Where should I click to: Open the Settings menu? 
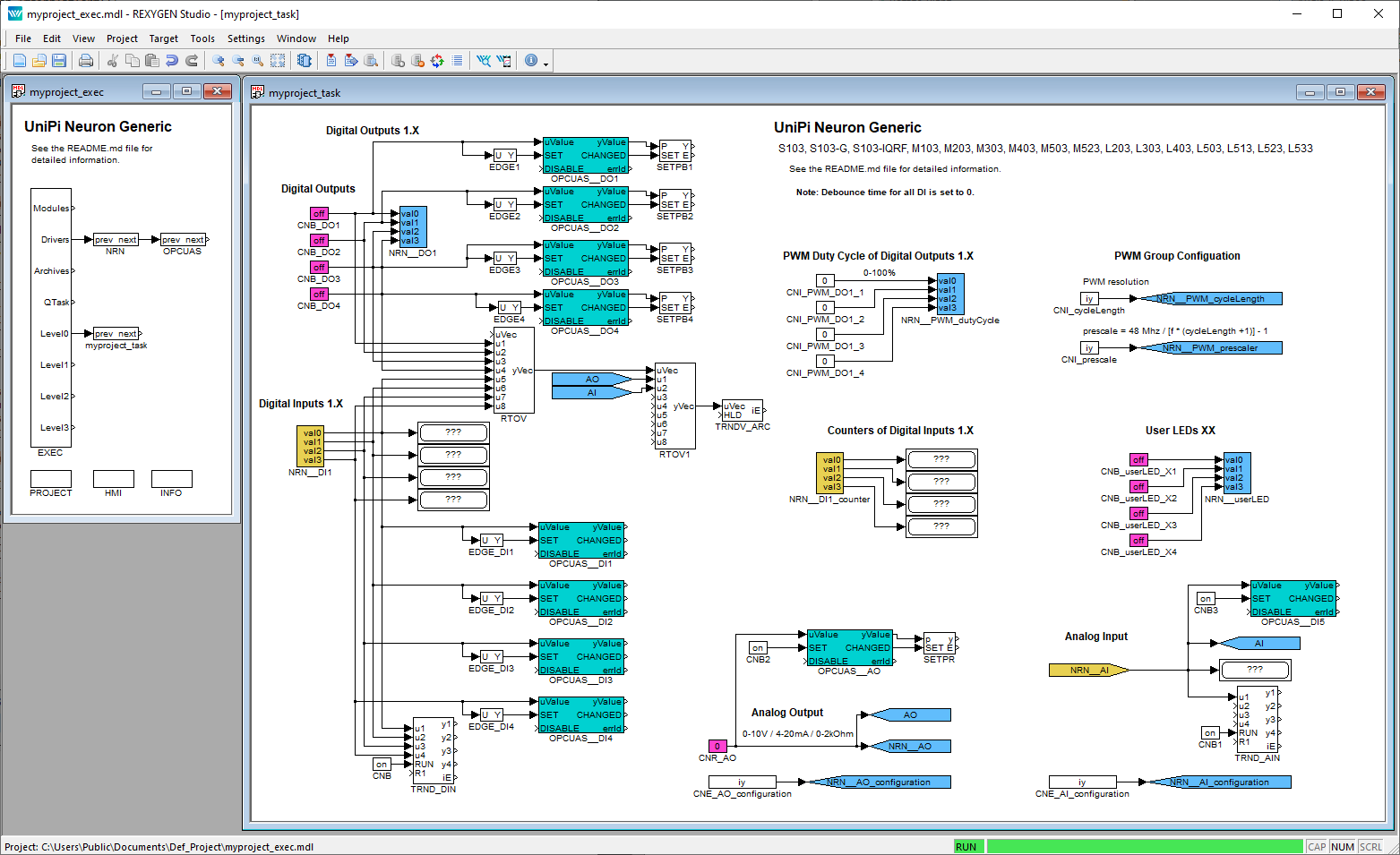pos(246,38)
